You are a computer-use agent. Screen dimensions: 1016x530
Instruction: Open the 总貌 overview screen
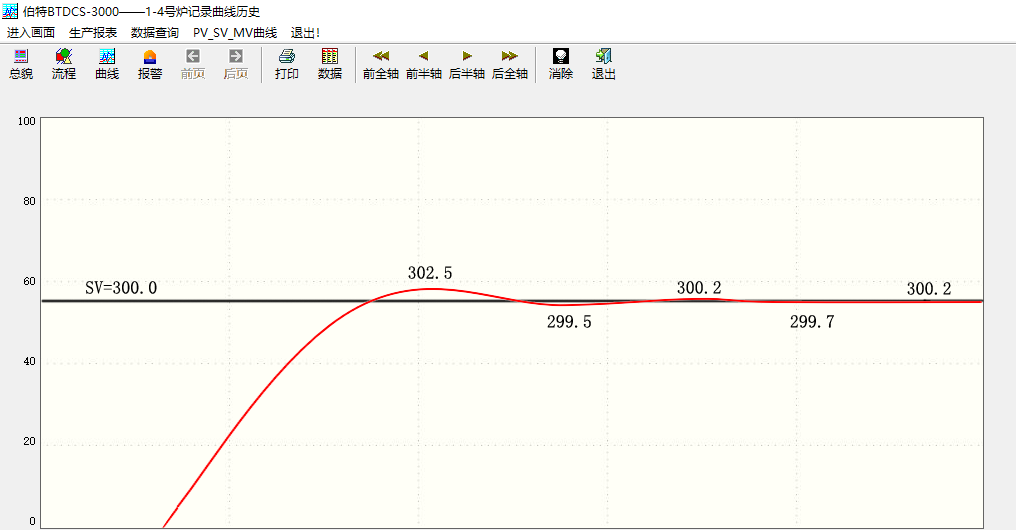click(20, 64)
